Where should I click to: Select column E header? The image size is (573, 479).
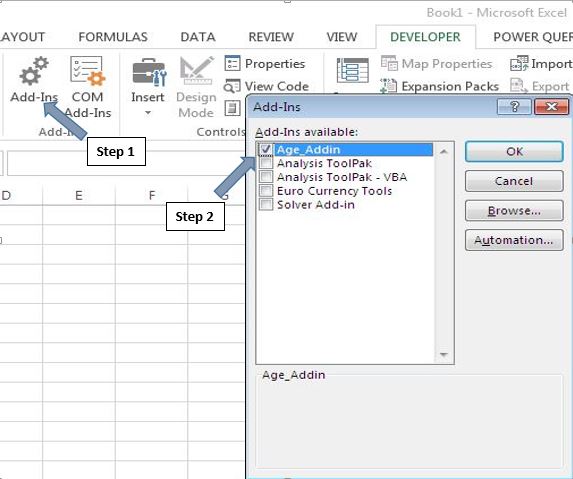79,195
